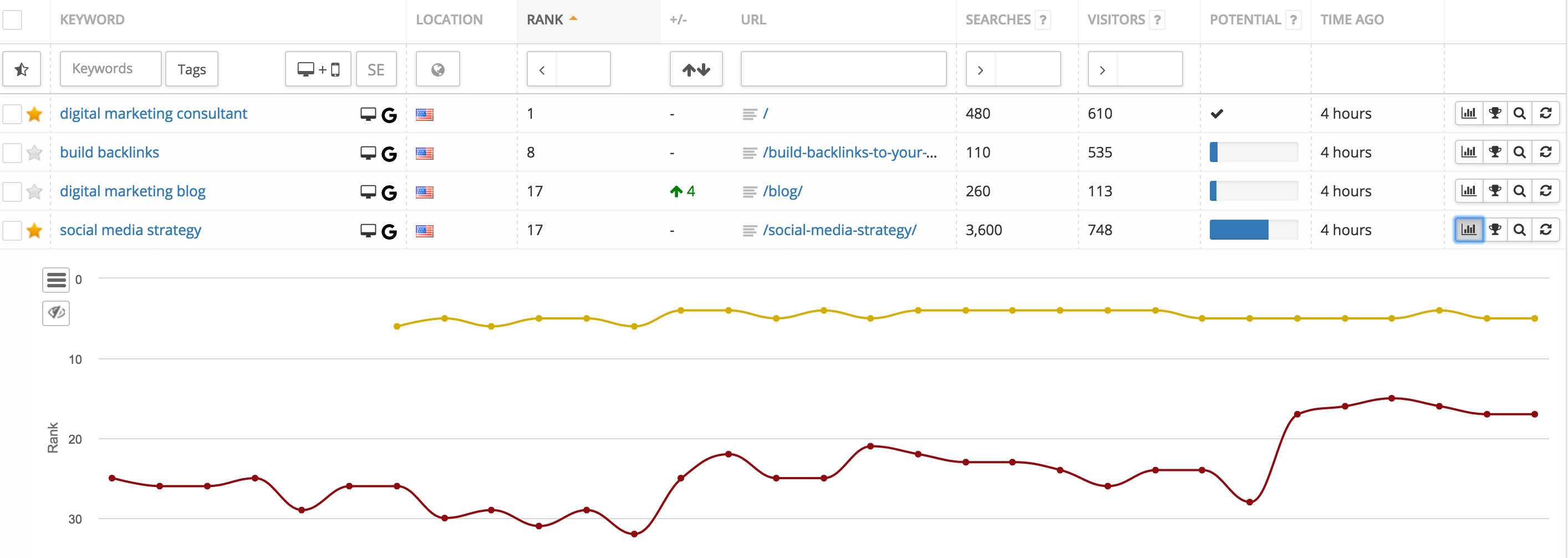This screenshot has width=1568, height=558.
Task: Sort by RANK column header
Action: click(x=546, y=19)
